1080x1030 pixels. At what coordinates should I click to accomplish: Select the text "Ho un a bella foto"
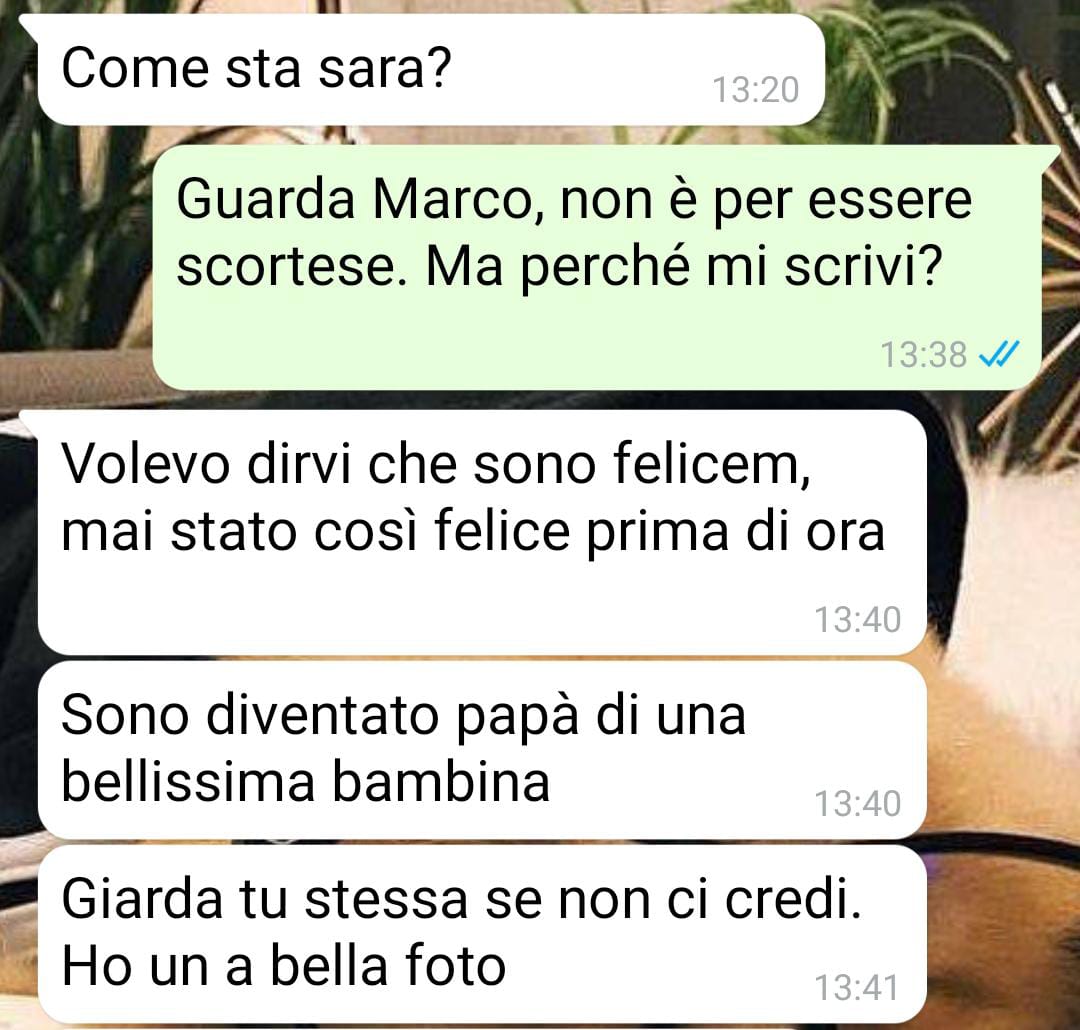click(284, 966)
